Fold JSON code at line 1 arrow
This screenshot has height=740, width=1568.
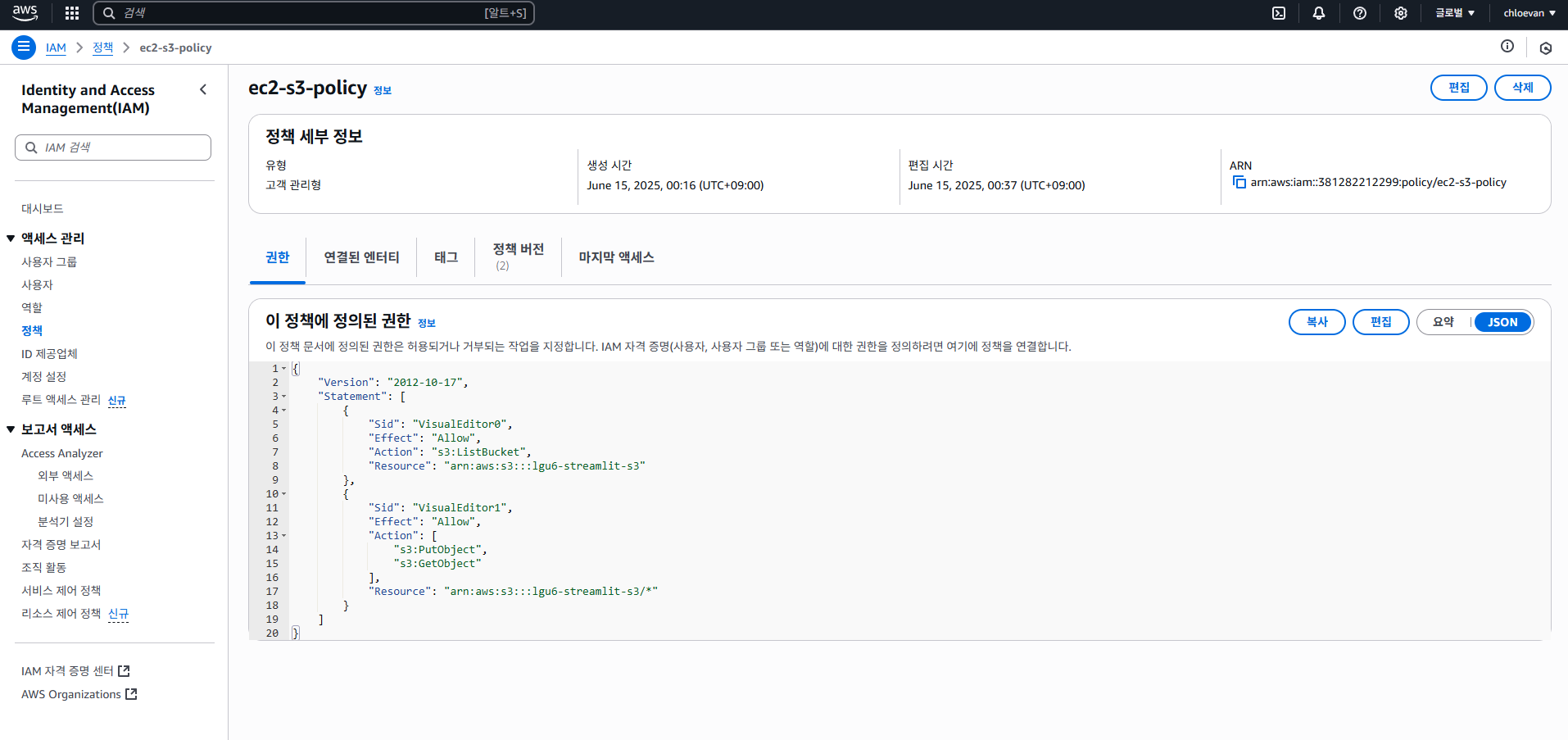coord(284,369)
